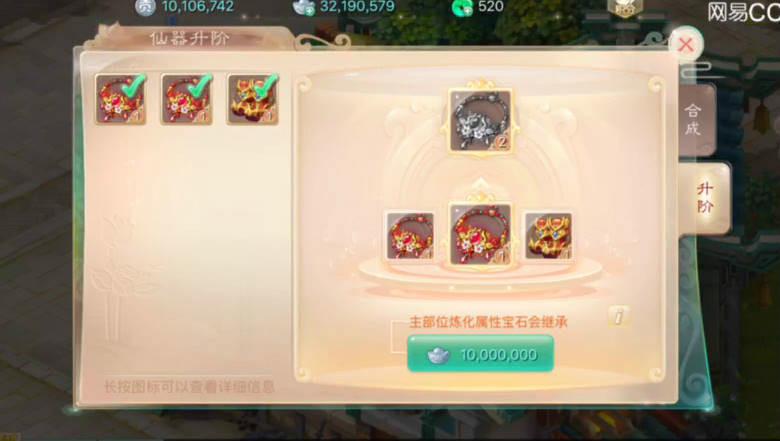
Task: Deselect the first checked red bracelet item
Action: [121, 99]
